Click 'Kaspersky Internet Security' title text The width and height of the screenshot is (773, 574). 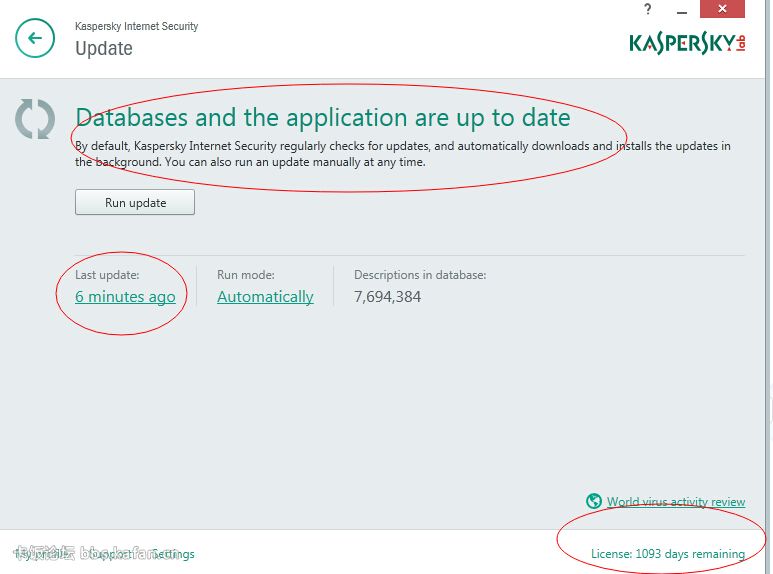click(137, 26)
